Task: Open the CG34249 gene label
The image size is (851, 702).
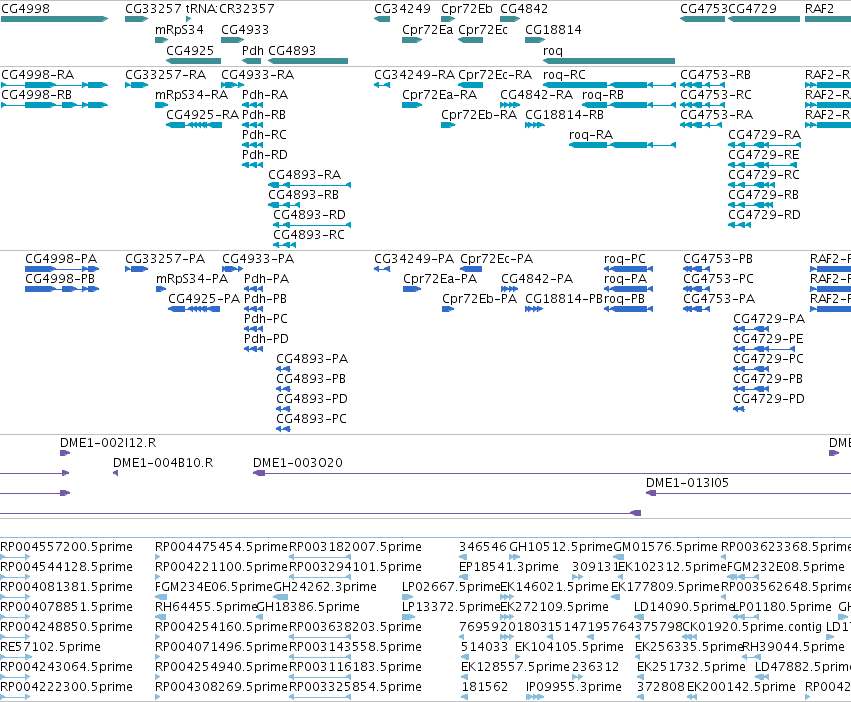Action: tap(402, 9)
